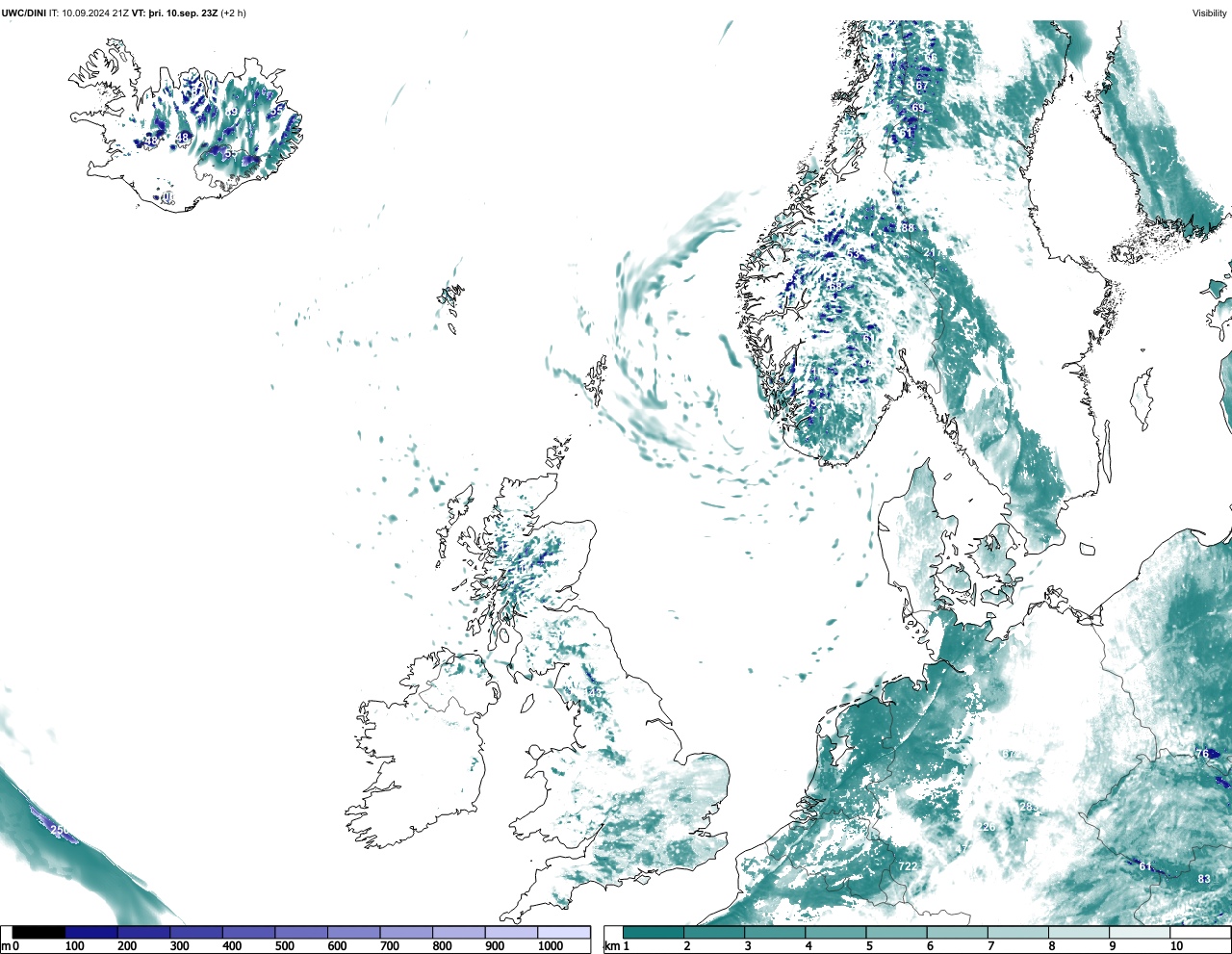Click the '10' tick label on km scale
This screenshot has height=954, width=1232.
click(1176, 946)
